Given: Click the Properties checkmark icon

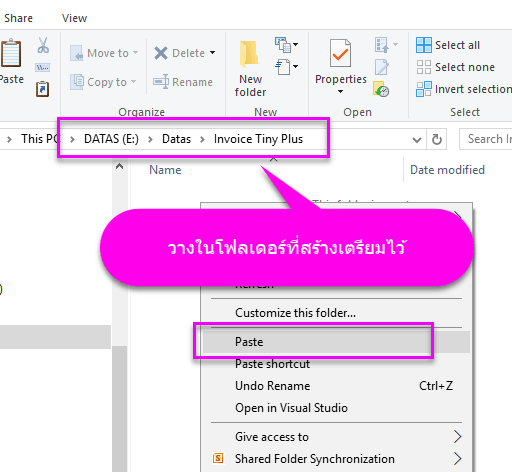Looking at the screenshot, I should pos(340,53).
